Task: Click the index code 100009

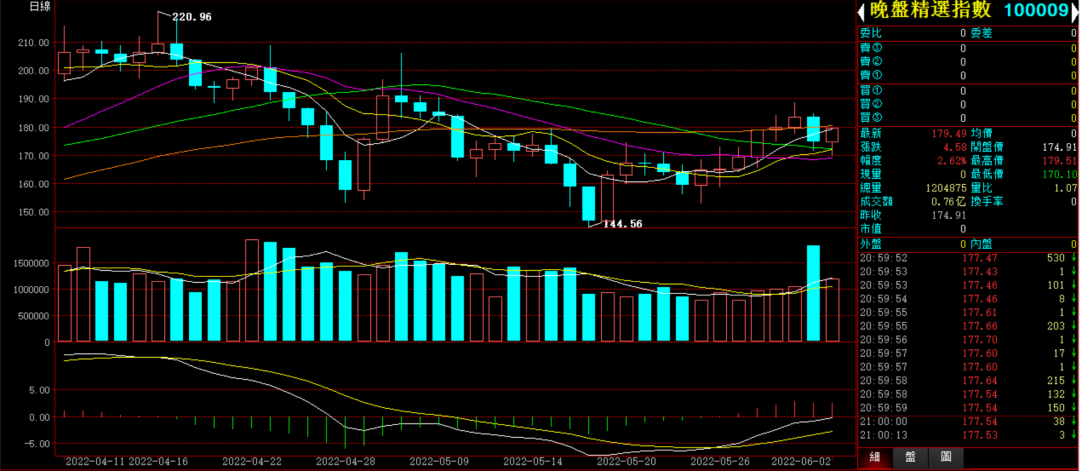Action: coord(1035,11)
